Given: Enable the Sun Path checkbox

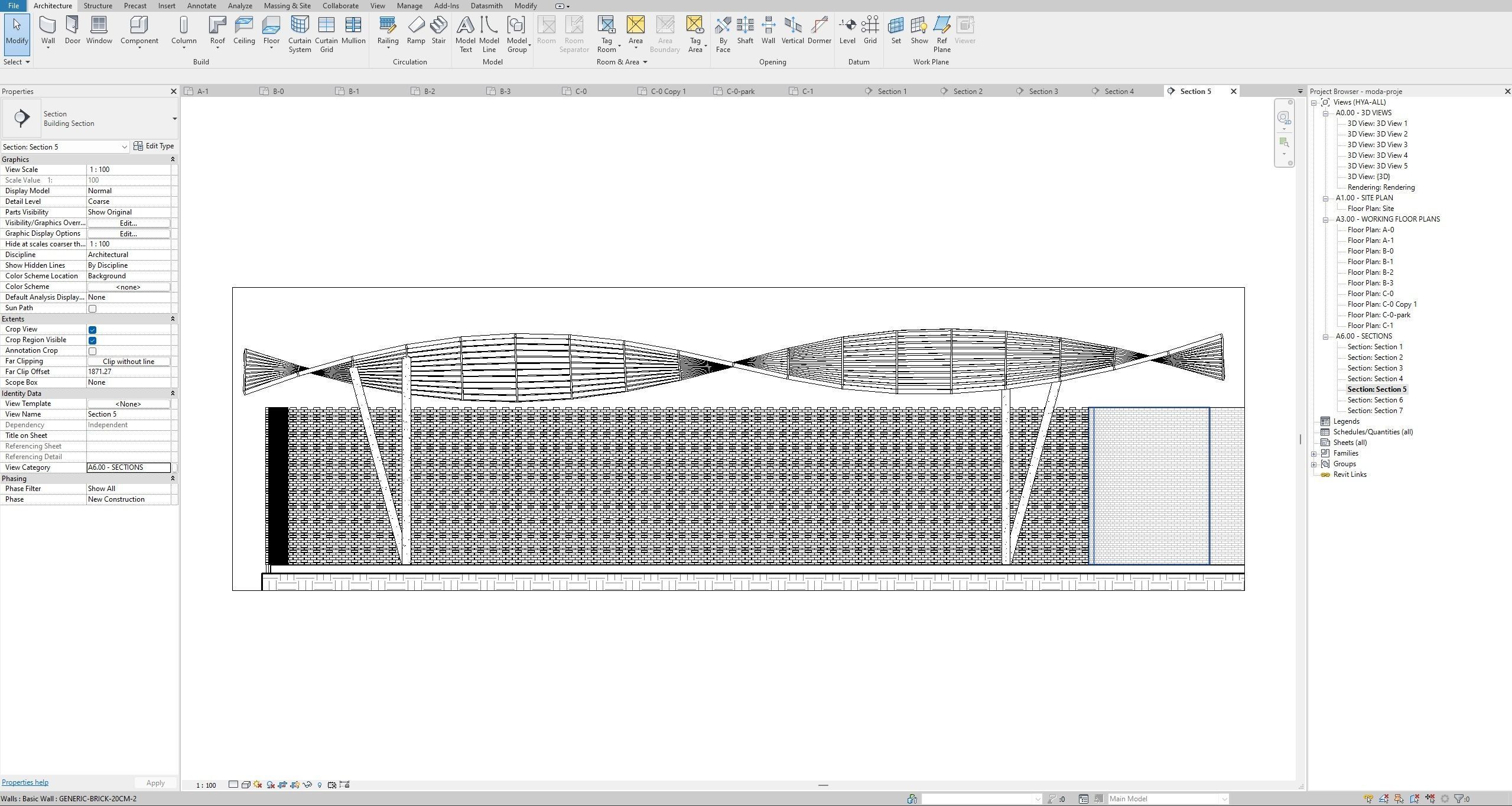Looking at the screenshot, I should [x=92, y=308].
